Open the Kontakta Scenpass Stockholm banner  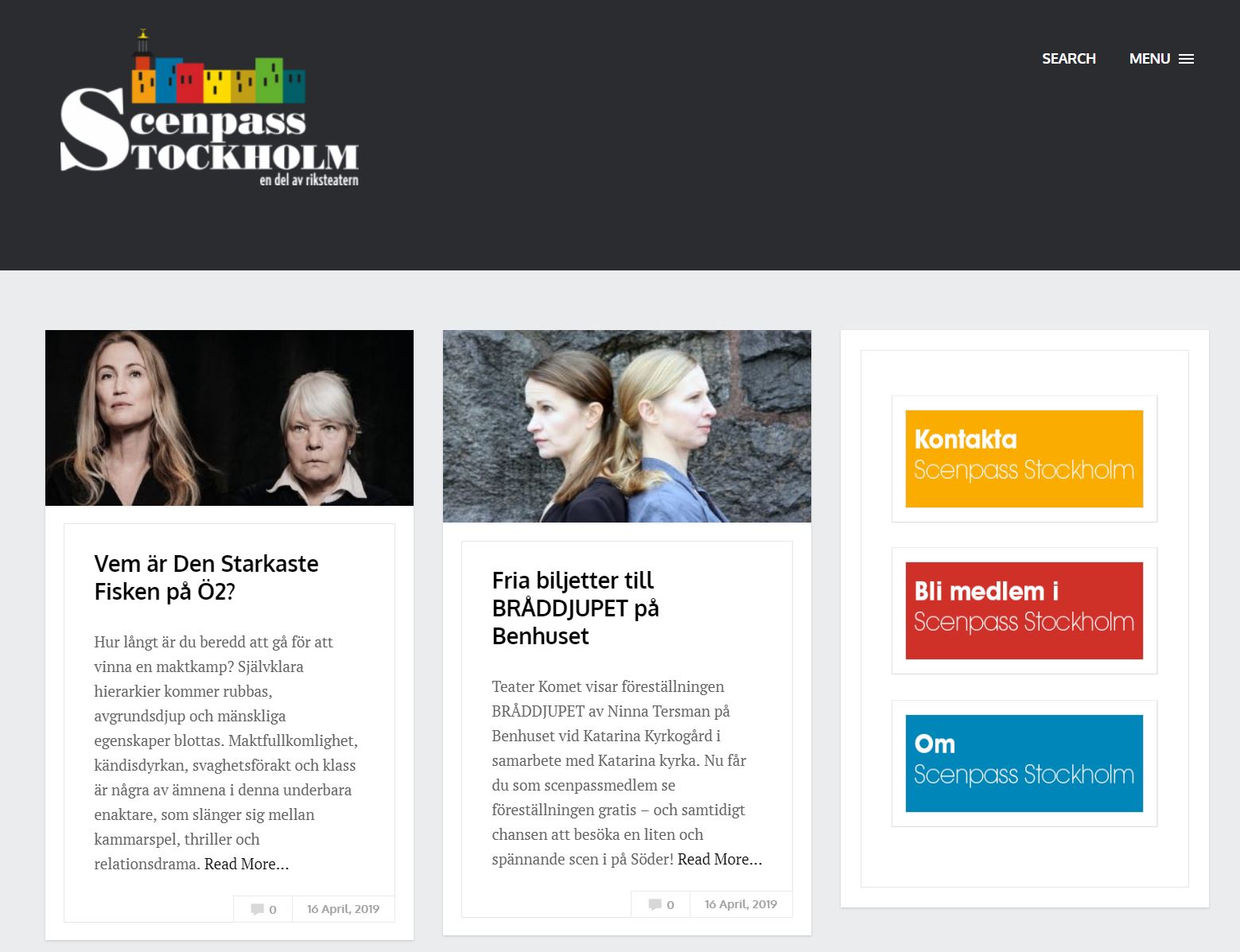pyautogui.click(x=1024, y=459)
